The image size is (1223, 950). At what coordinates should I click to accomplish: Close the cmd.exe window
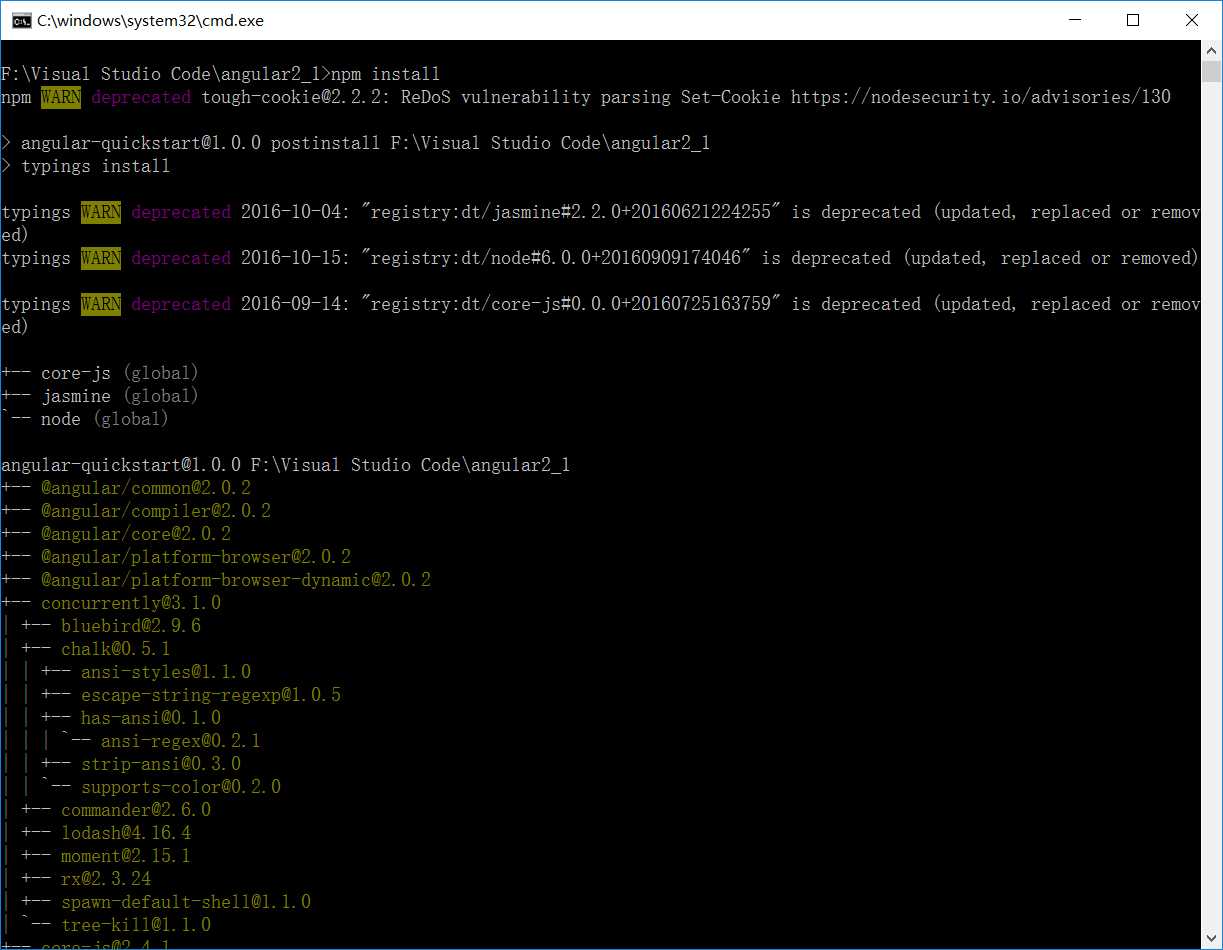(1192, 20)
